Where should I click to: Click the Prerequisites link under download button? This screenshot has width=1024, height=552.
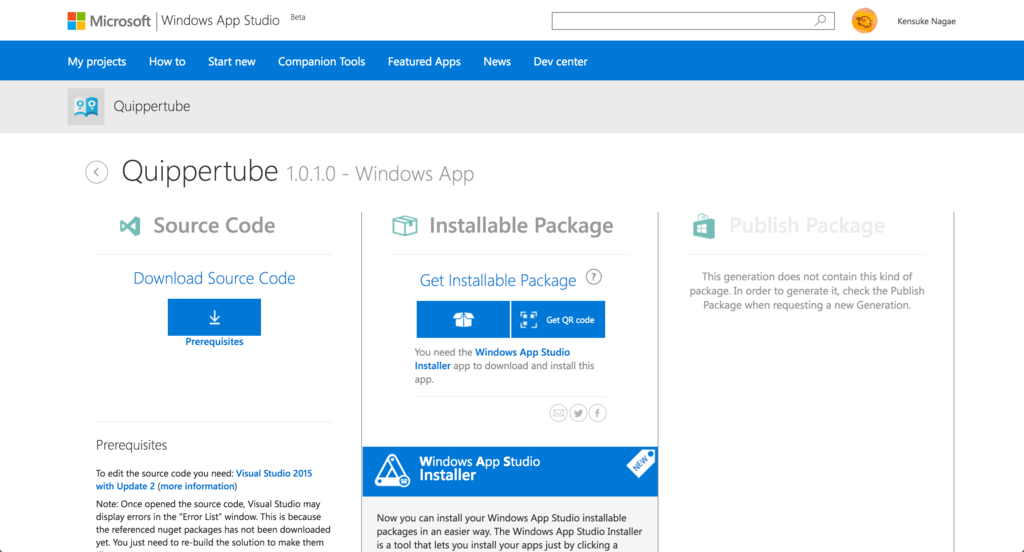[x=214, y=342]
